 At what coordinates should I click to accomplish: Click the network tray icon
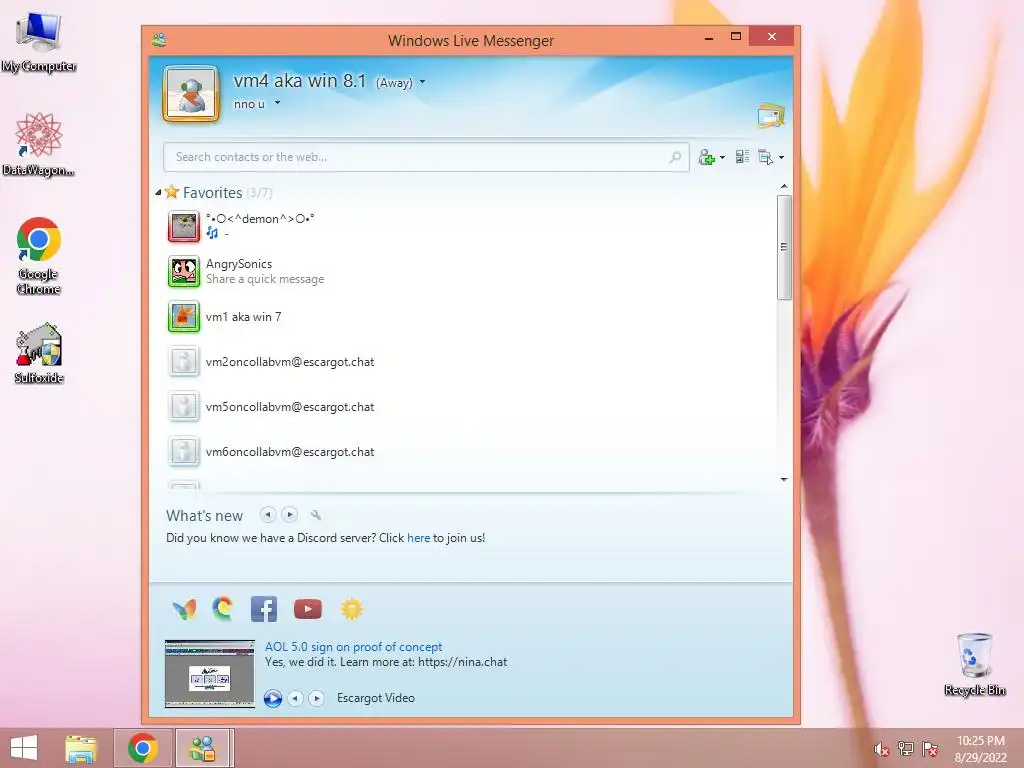click(906, 749)
